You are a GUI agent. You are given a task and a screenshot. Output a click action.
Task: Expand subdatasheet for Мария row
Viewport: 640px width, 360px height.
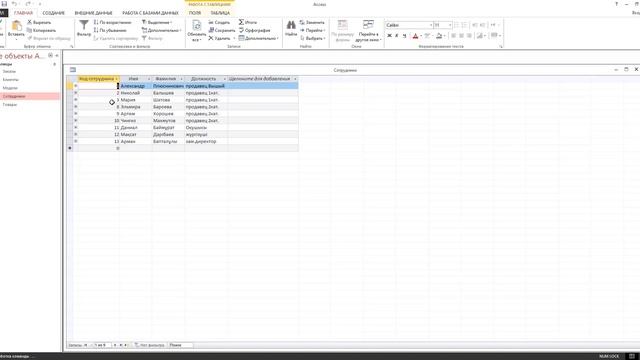[x=76, y=100]
